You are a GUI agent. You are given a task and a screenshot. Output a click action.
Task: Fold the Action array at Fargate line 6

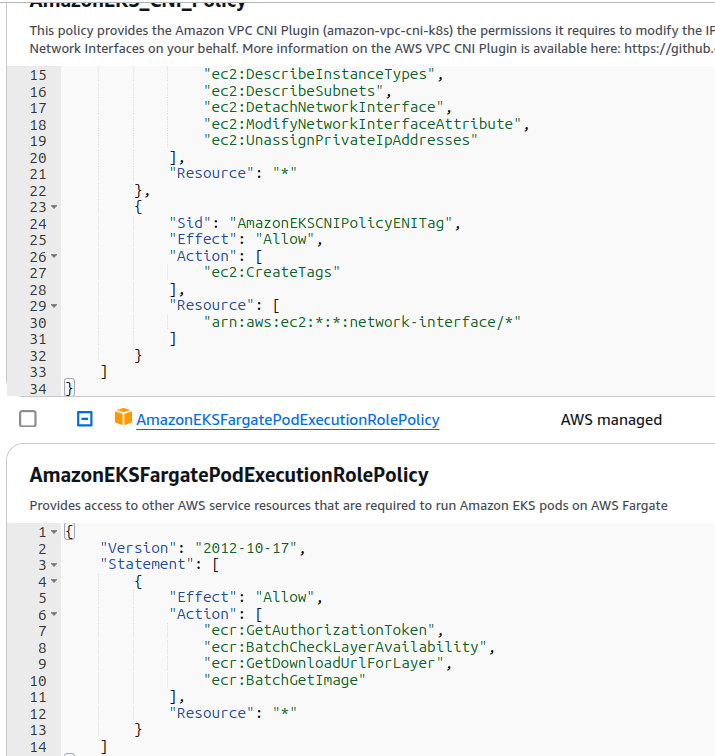pos(54,614)
